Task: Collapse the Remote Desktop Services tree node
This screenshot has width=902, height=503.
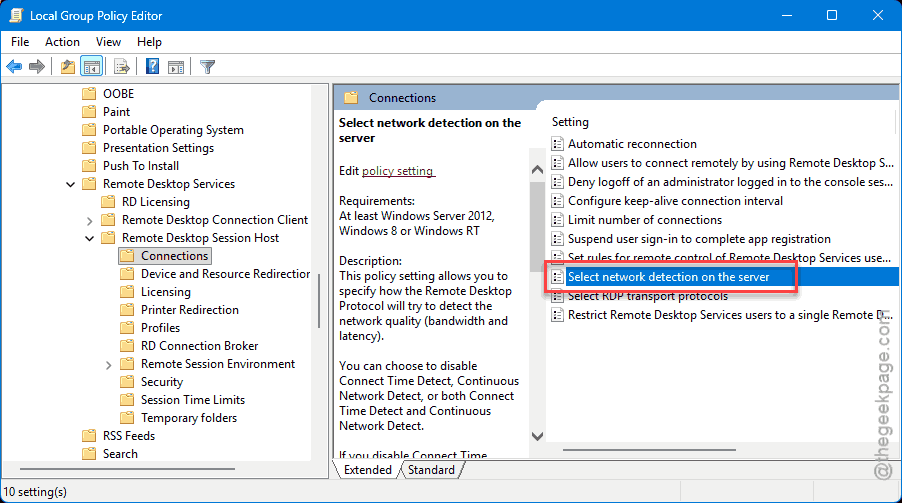Action: tap(71, 184)
